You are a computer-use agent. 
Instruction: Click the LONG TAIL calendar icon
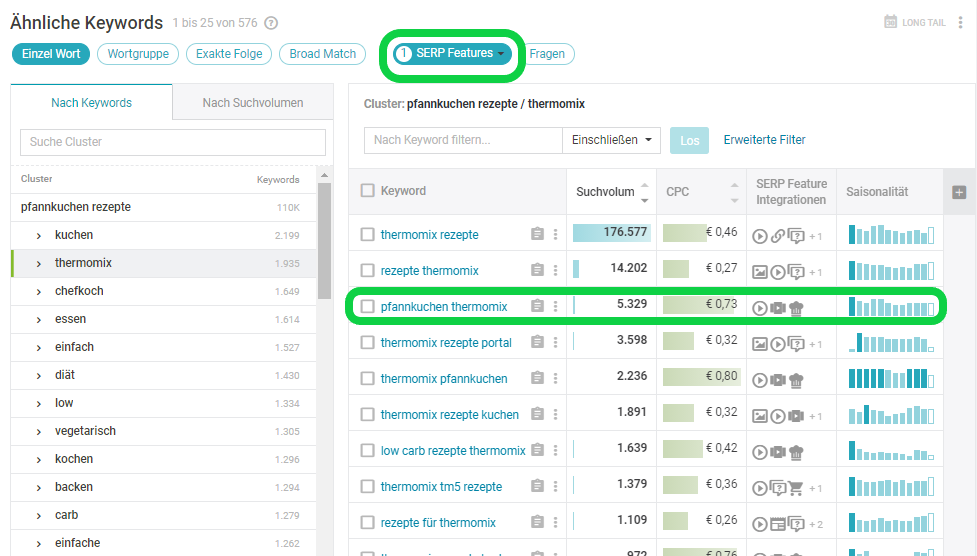click(890, 22)
